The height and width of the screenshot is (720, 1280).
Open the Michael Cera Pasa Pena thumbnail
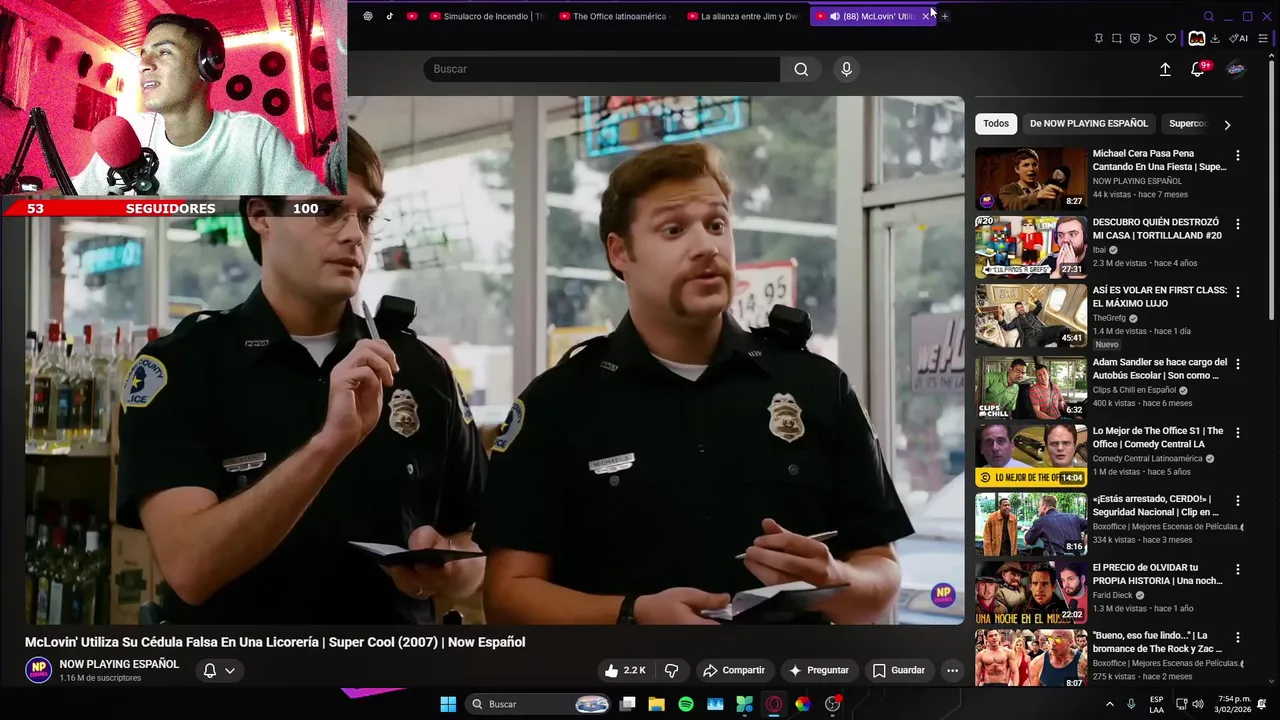pos(1031,179)
